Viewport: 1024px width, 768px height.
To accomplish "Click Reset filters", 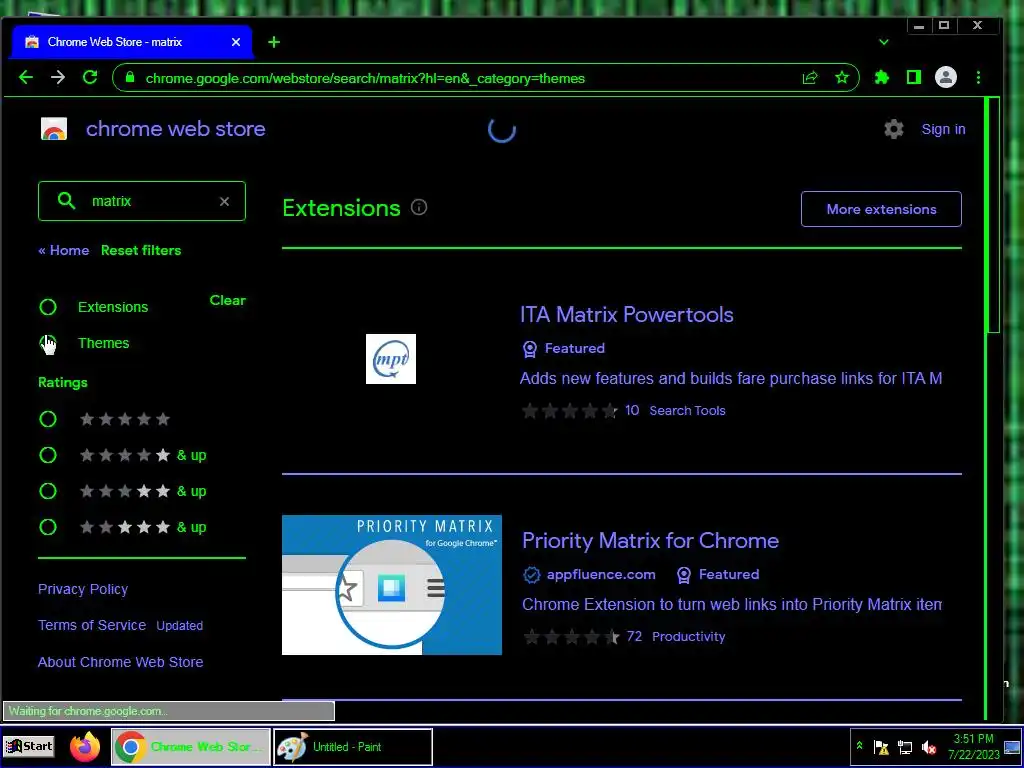I will 141,250.
